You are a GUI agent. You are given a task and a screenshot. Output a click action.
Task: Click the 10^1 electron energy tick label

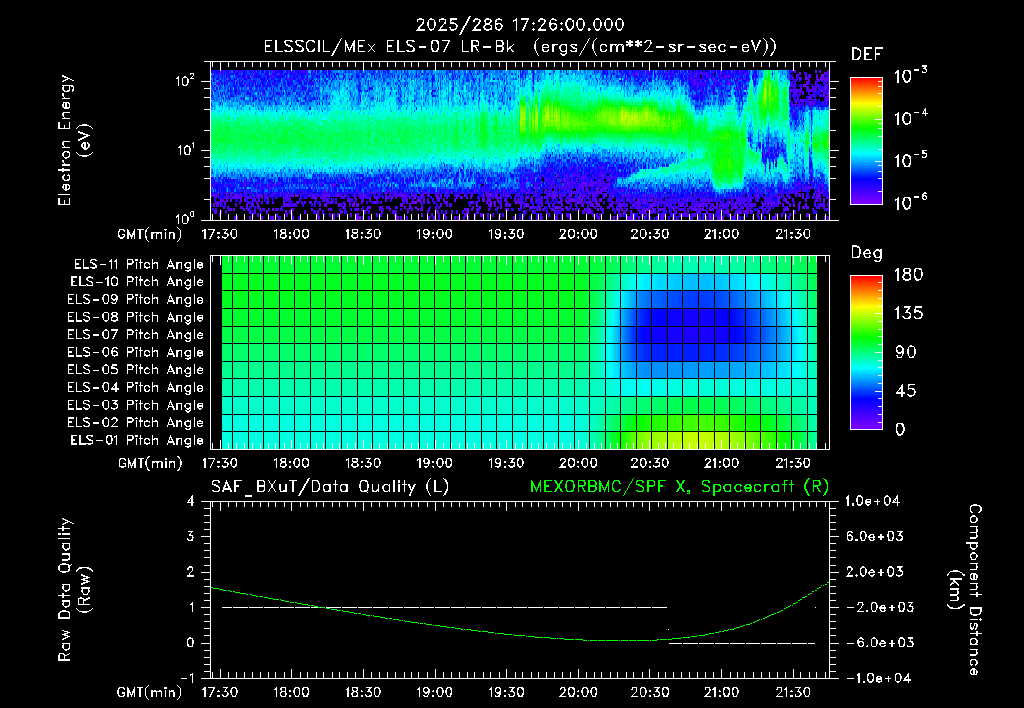(x=185, y=150)
